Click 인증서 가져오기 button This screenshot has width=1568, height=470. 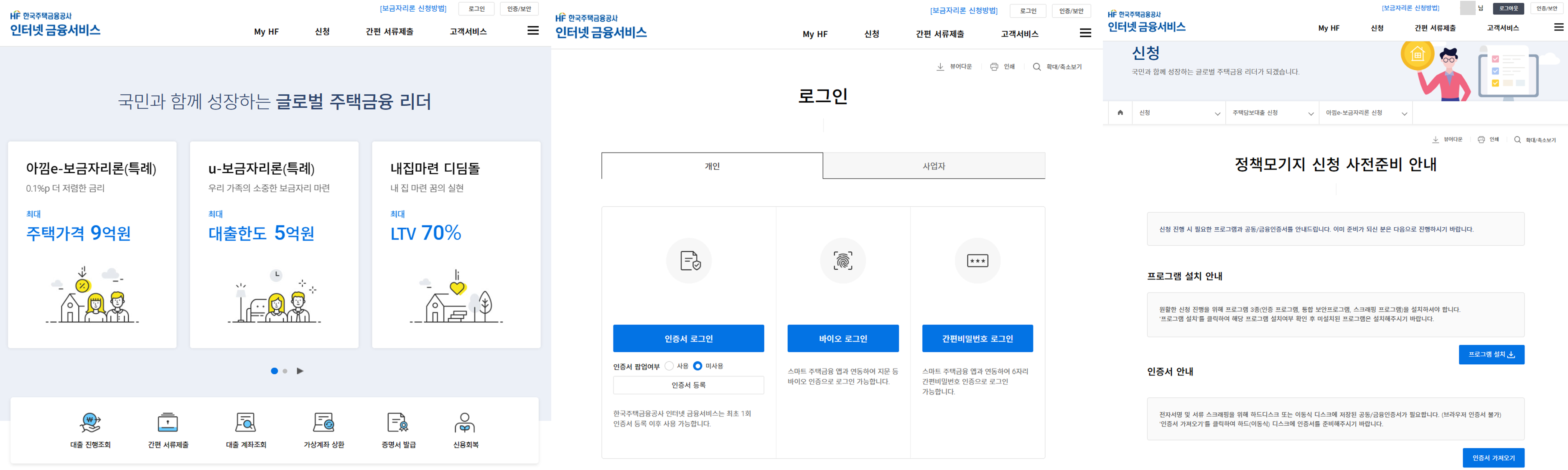(x=1493, y=458)
